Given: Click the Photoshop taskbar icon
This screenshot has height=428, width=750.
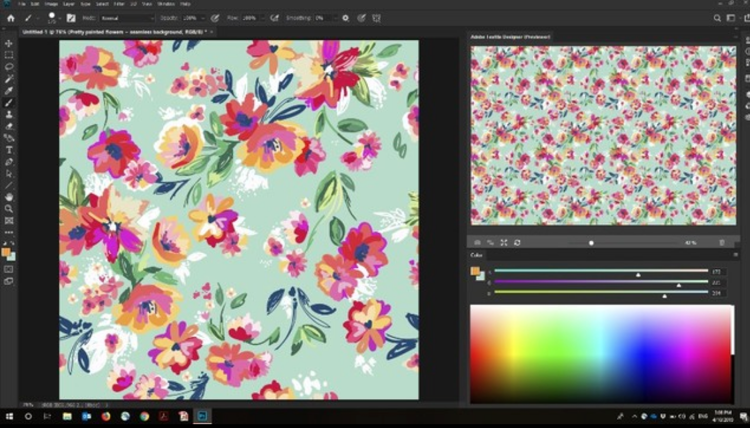Looking at the screenshot, I should point(202,417).
